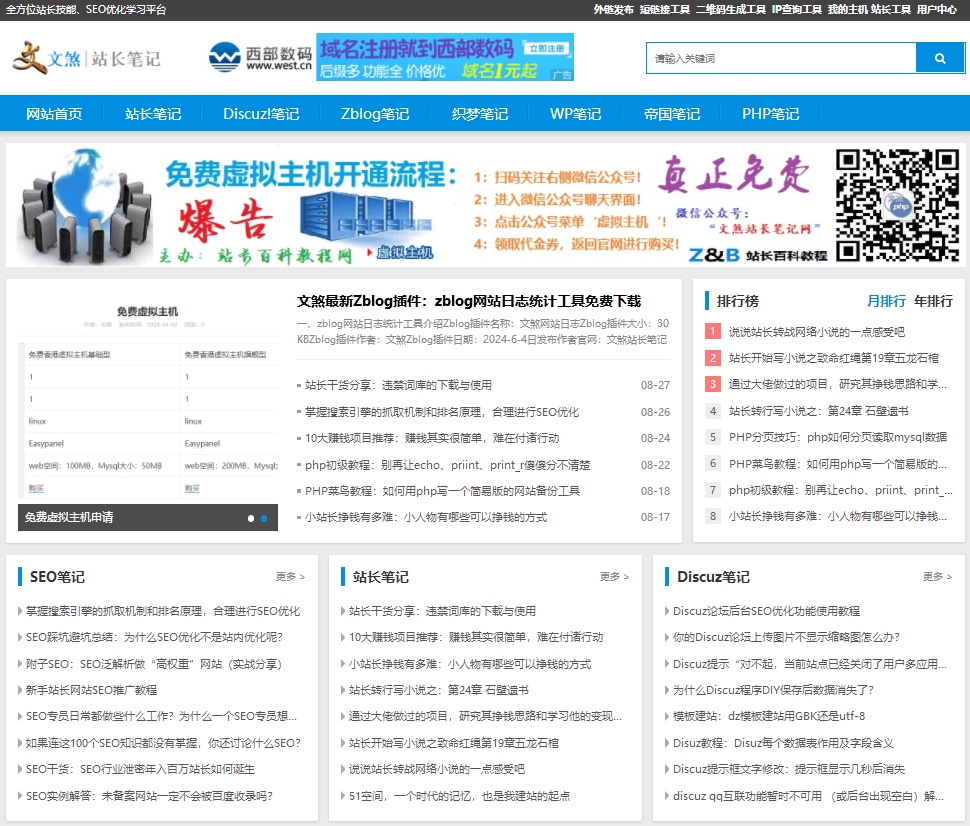The image size is (970, 826).
Task: Open SEO干货 年入百万站长 article
Action: click(140, 769)
